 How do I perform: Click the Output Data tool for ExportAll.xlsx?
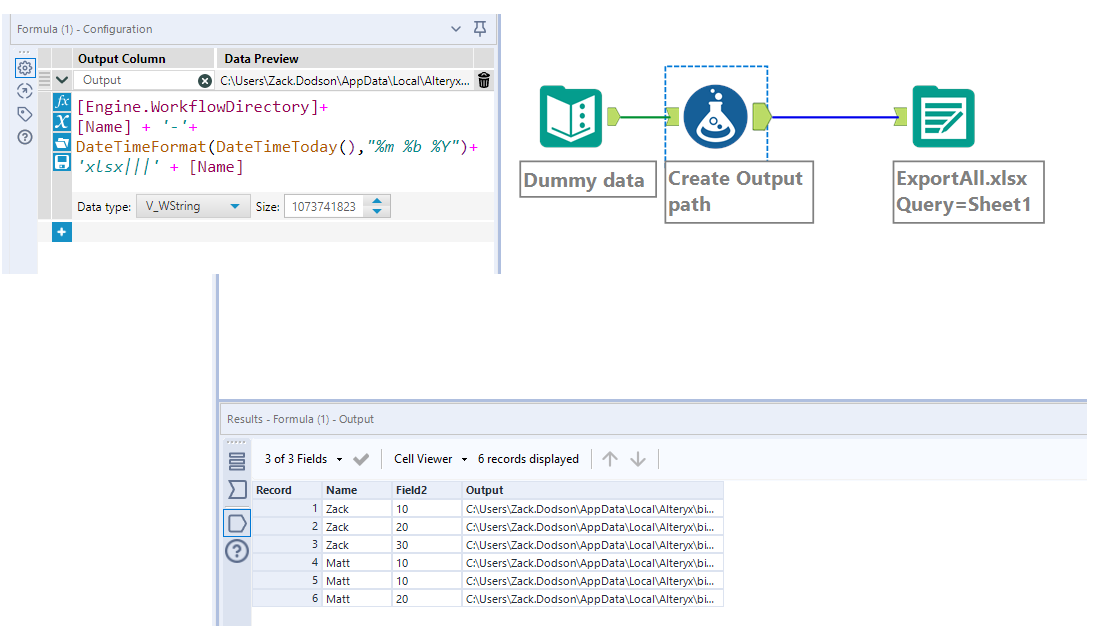[943, 117]
